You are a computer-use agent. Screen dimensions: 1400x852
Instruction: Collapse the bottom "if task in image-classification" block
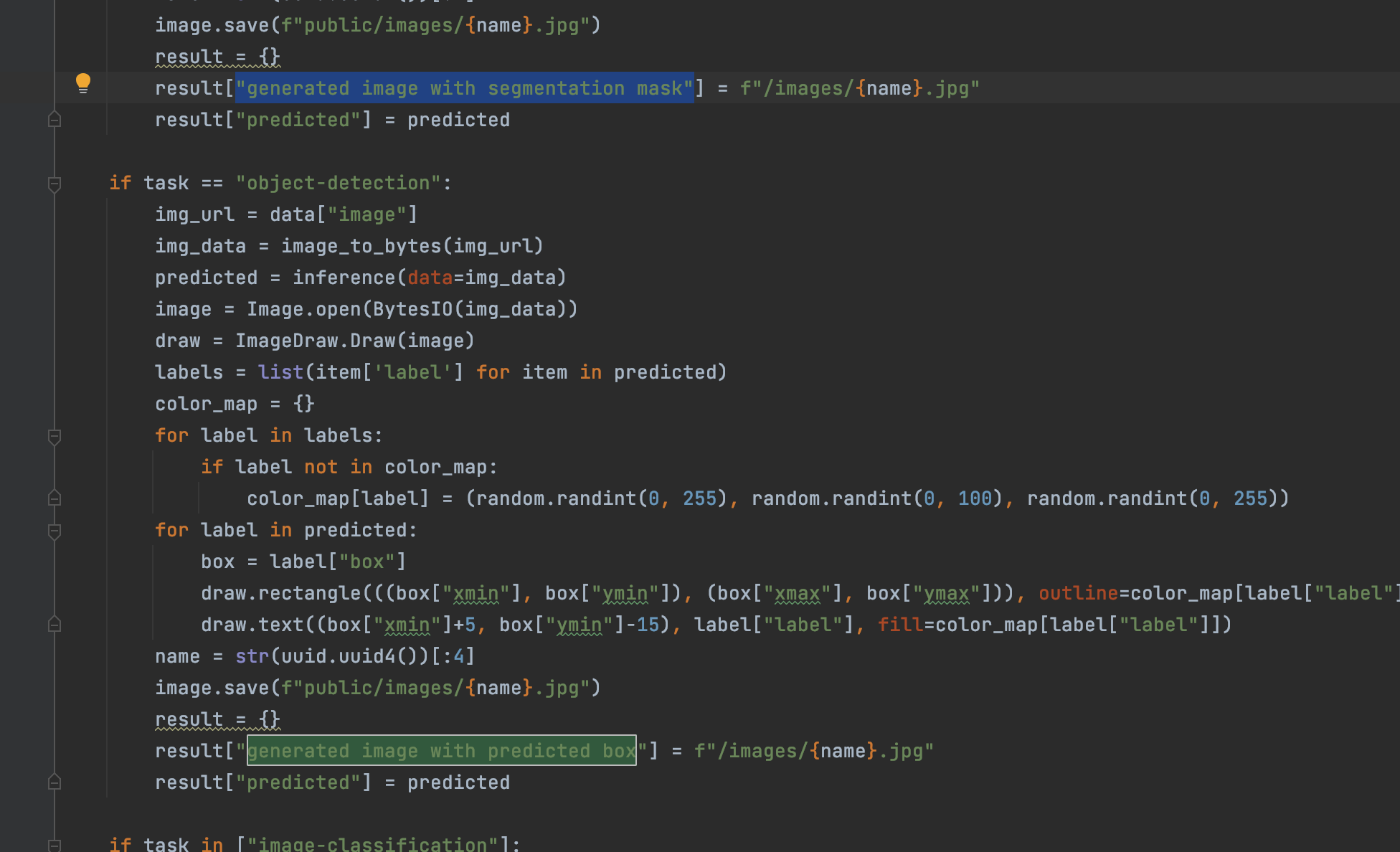coord(54,845)
